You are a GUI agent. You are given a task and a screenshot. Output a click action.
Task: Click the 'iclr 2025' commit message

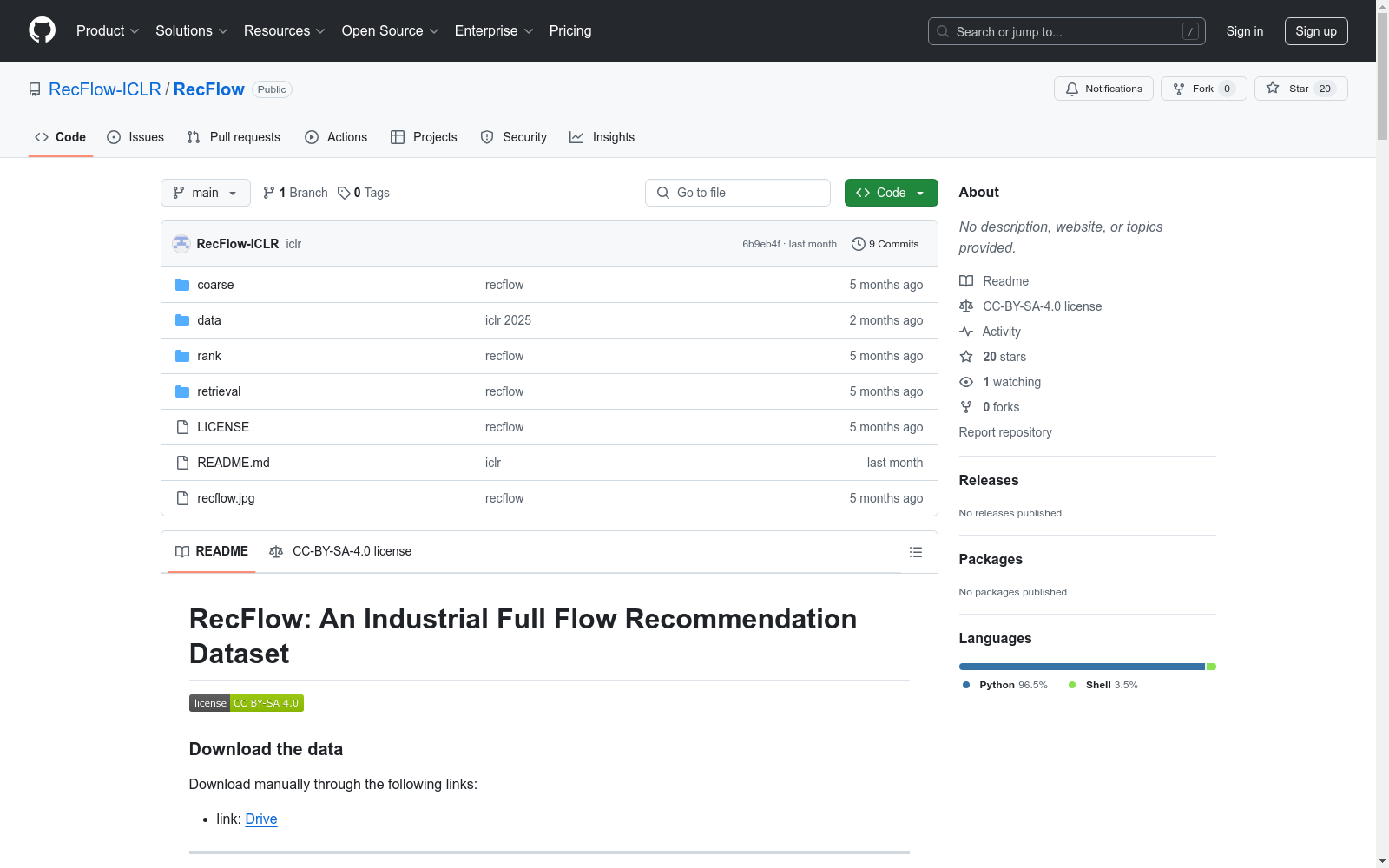[x=508, y=320]
